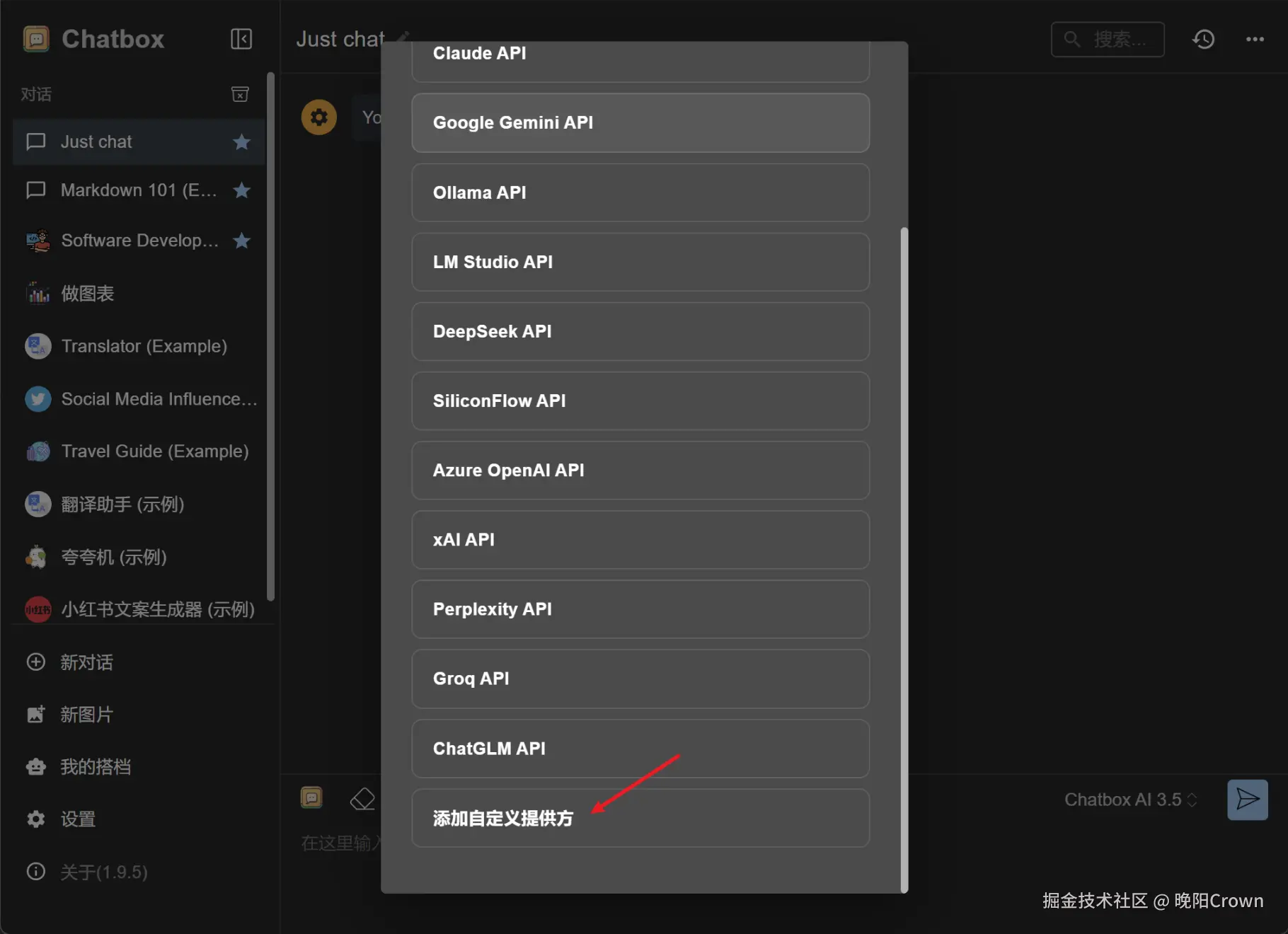
Task: Open the 翻译助手 (示例) conversation
Action: pos(139,505)
